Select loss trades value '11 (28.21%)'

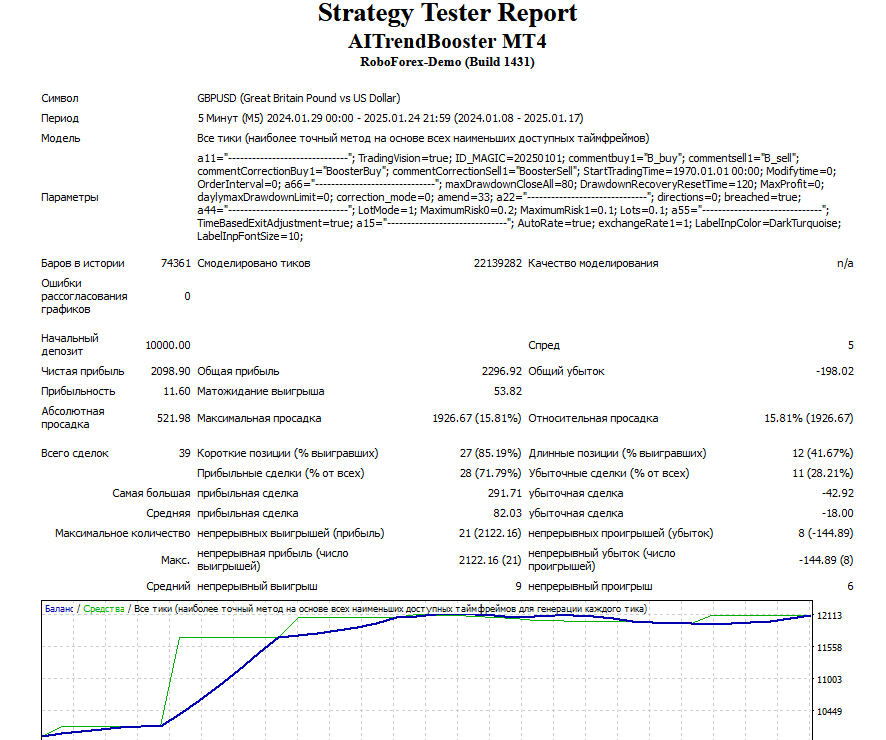[823, 473]
